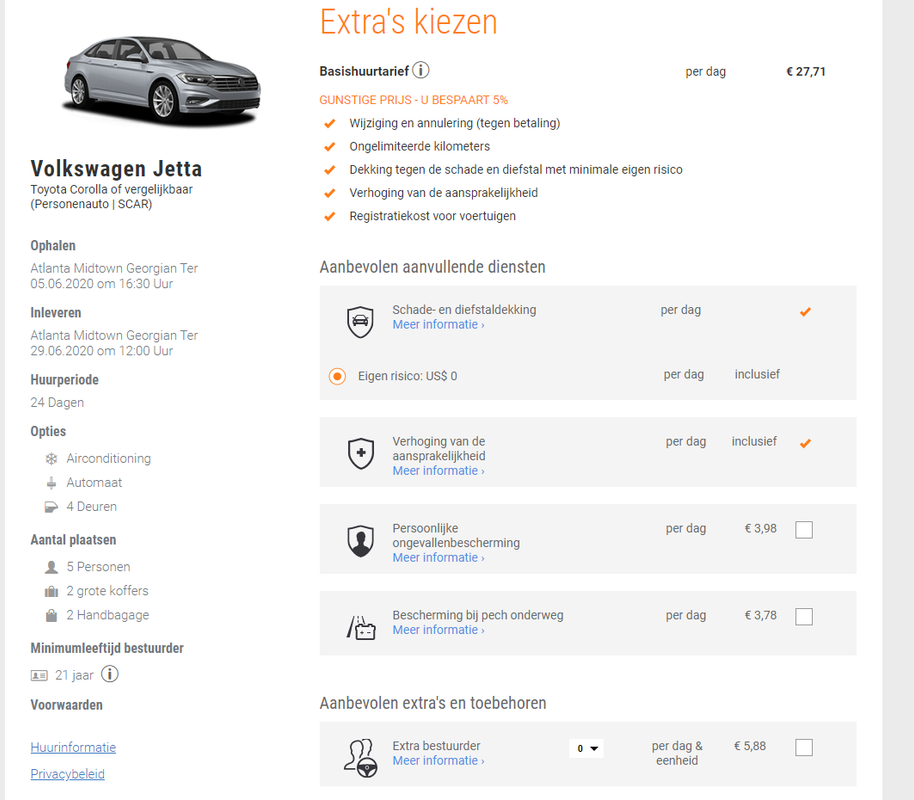Click 'Toyota Corolla of vergelijkbaar' text
The image size is (914, 800).
pos(111,190)
